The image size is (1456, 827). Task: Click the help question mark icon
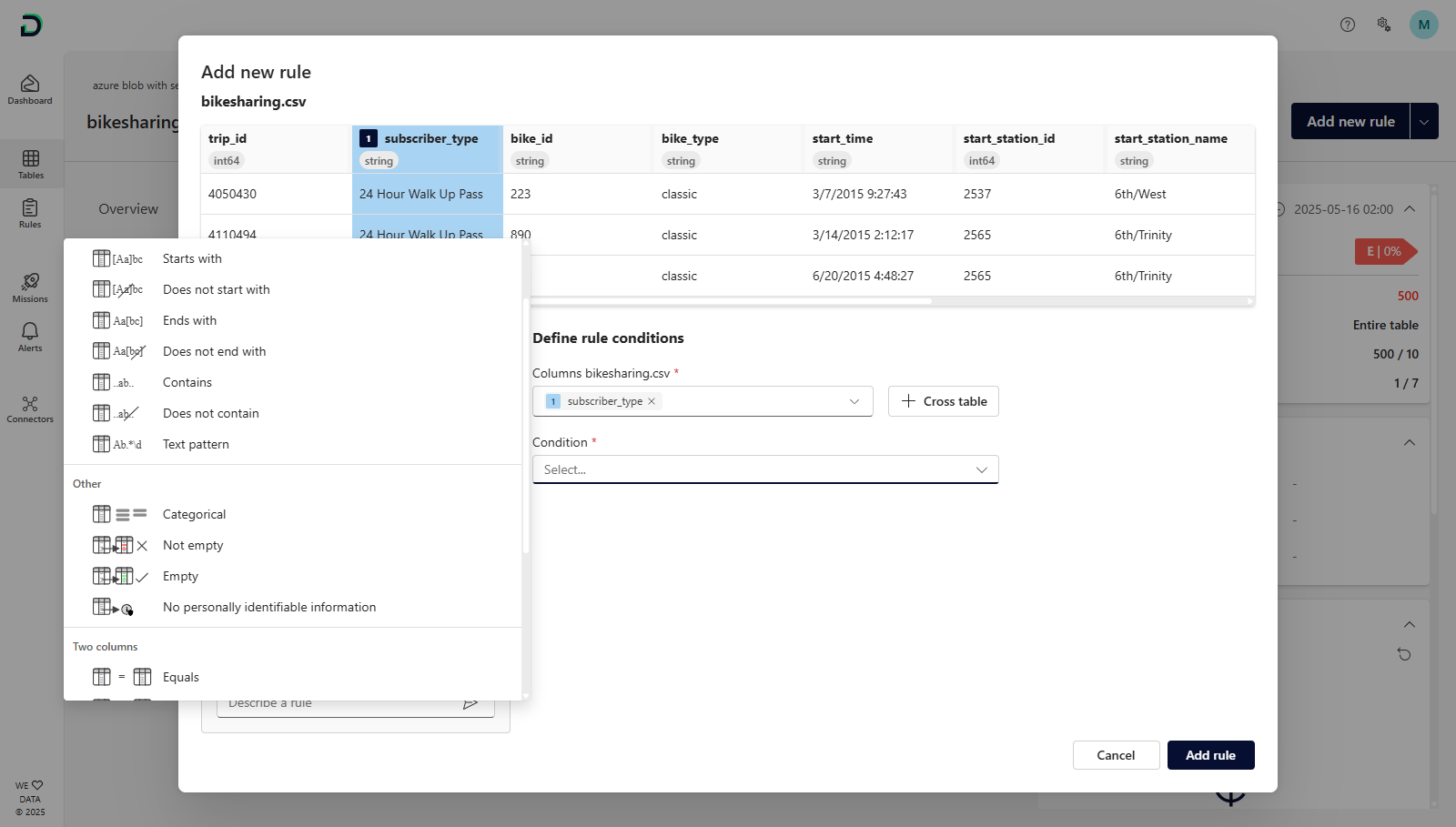click(x=1348, y=25)
